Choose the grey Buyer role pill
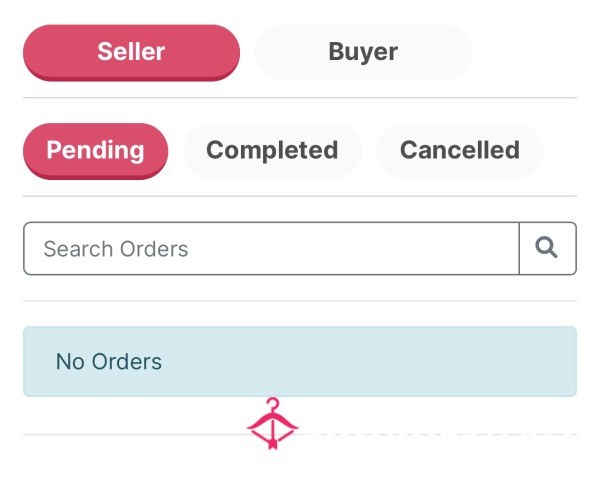Image resolution: width=600 pixels, height=478 pixels. point(363,52)
